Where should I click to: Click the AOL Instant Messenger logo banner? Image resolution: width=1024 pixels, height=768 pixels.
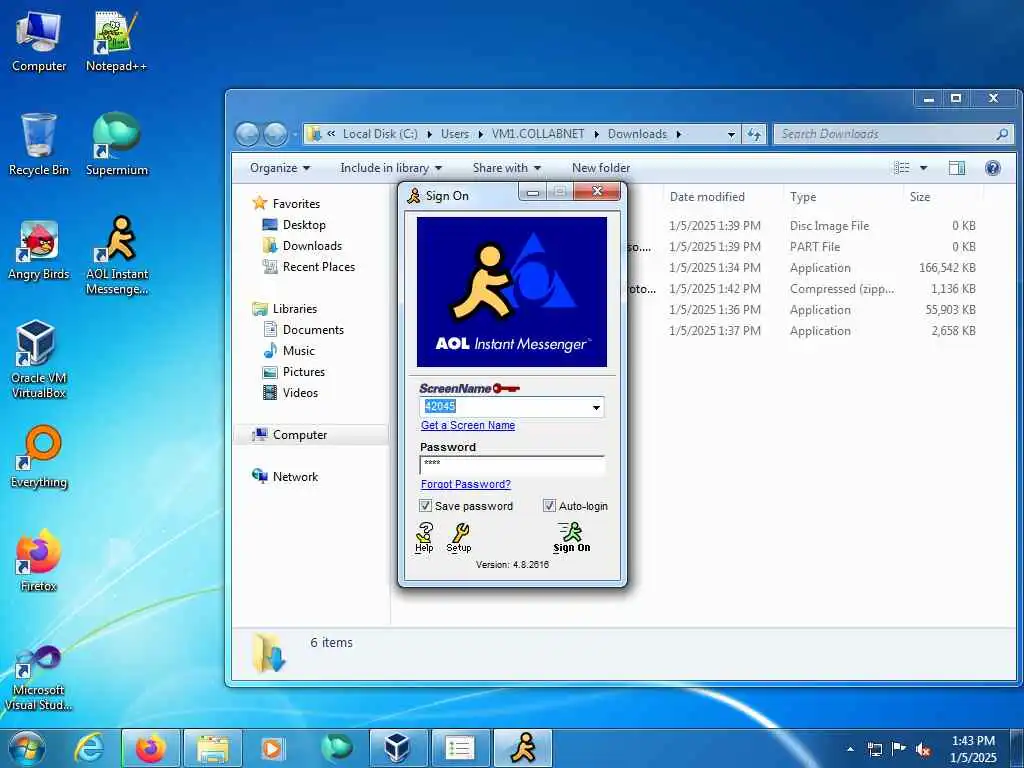pyautogui.click(x=512, y=292)
